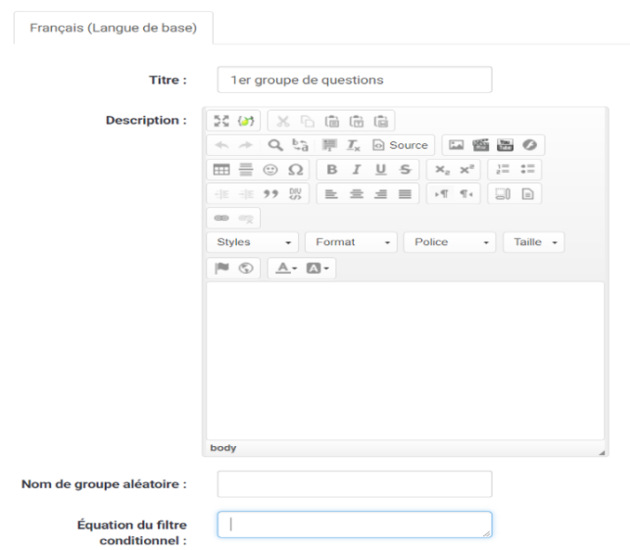Maximize the description editor
This screenshot has width=630, height=550.
pyautogui.click(x=221, y=121)
